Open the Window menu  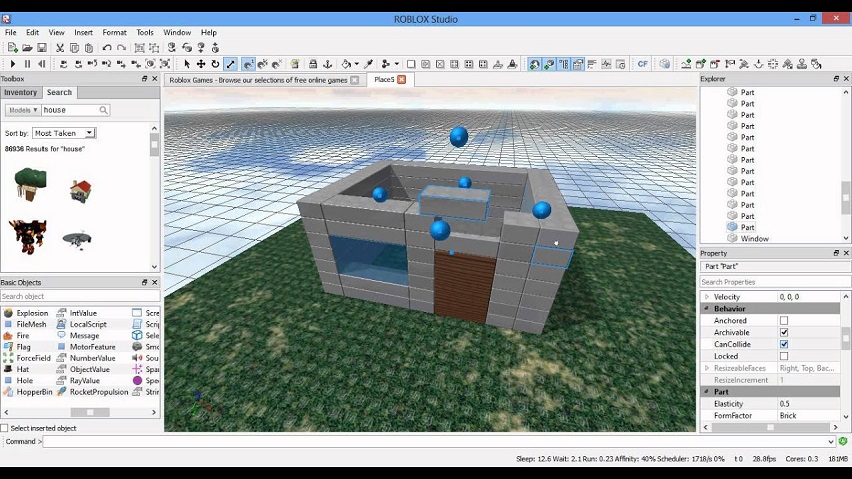(177, 33)
